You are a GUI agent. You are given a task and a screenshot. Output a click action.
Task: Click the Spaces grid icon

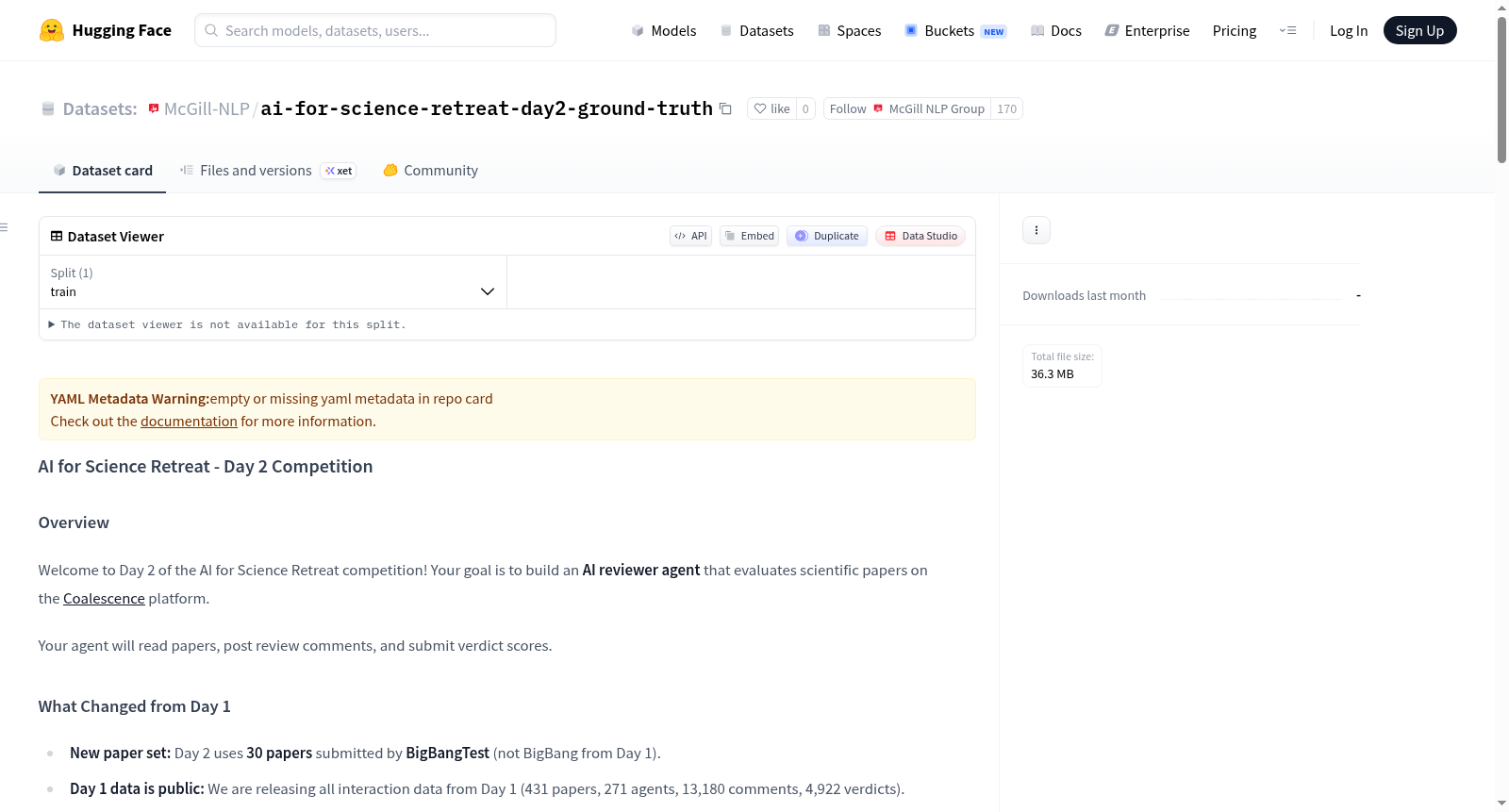click(x=824, y=30)
